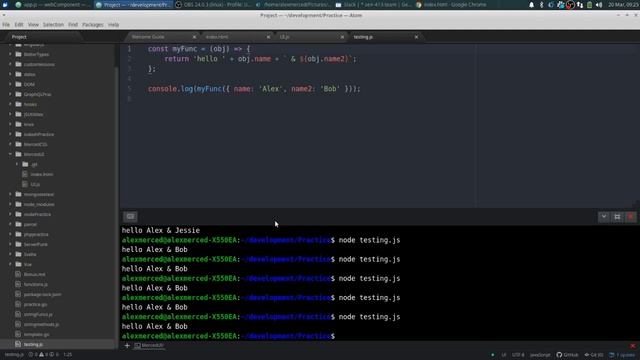
Task: Open the Packages menu
Action: pos(93,25)
